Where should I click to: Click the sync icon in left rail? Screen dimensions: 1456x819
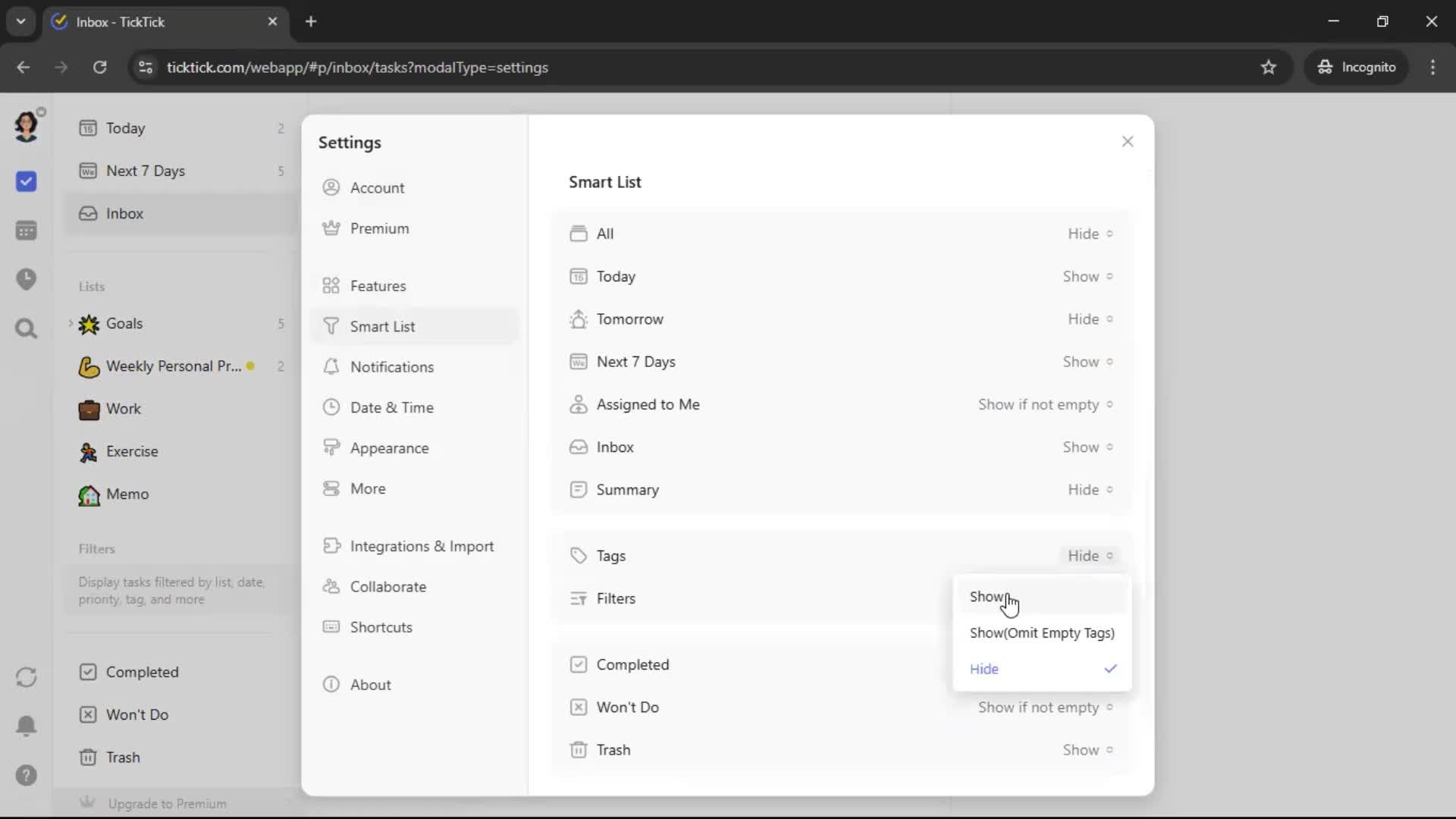[x=27, y=676]
